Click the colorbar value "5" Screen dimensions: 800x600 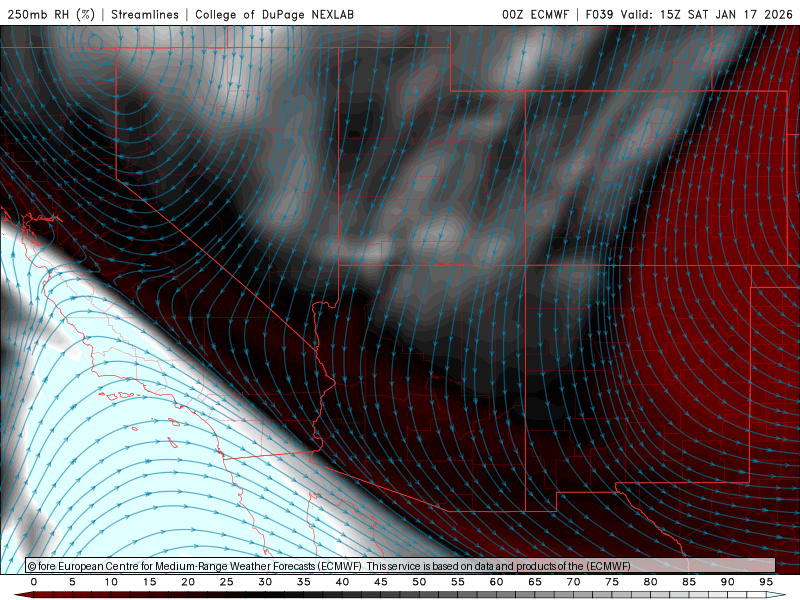click(x=72, y=582)
